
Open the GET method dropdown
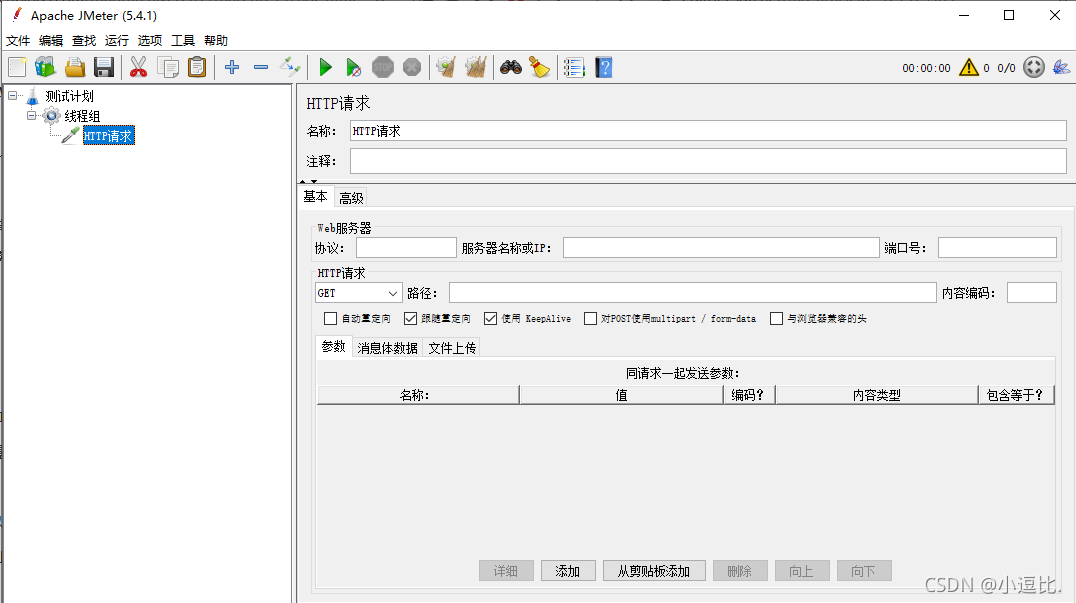point(358,293)
